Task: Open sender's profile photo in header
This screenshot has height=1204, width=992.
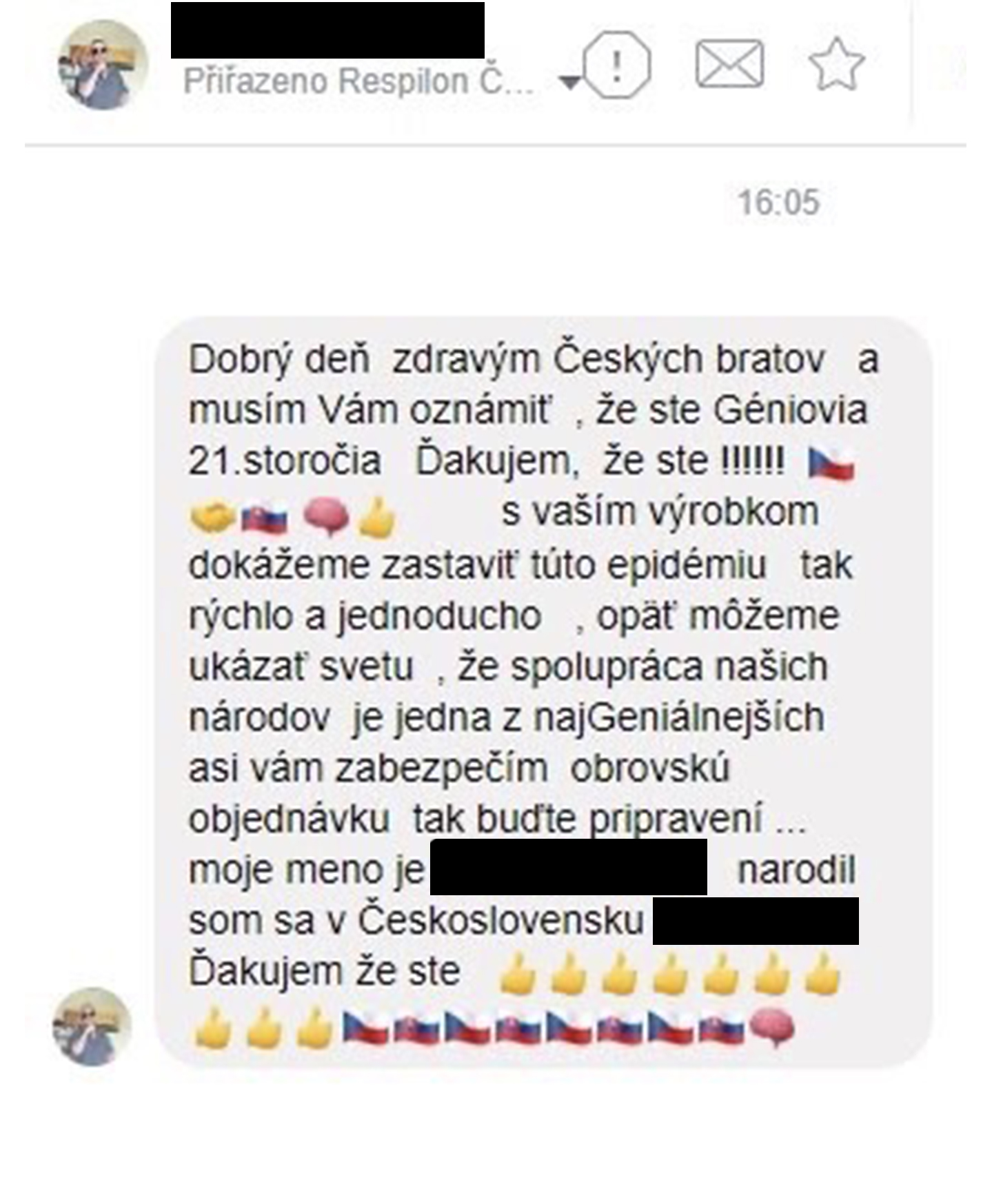Action: tap(103, 65)
